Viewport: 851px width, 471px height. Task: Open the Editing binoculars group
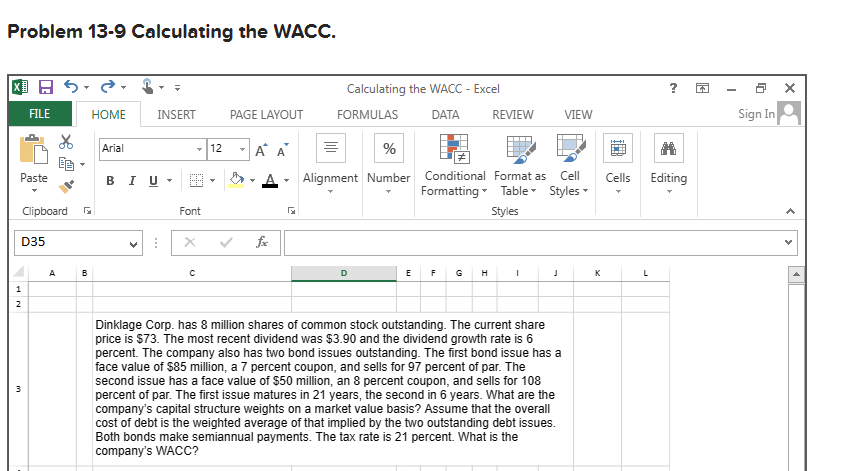pyautogui.click(x=669, y=164)
